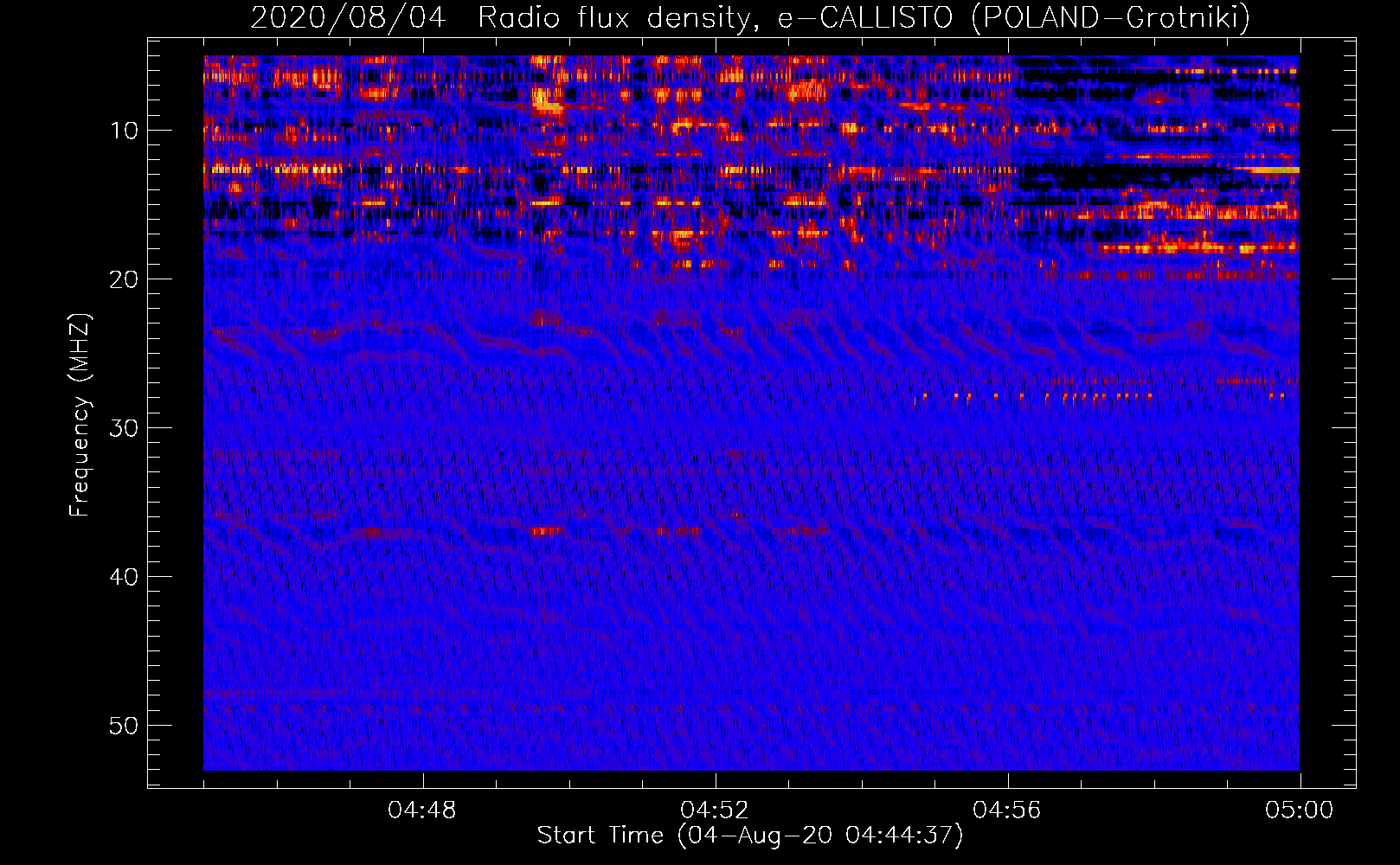Click the 'Frequency (MHZ)' y-axis label

[80, 415]
